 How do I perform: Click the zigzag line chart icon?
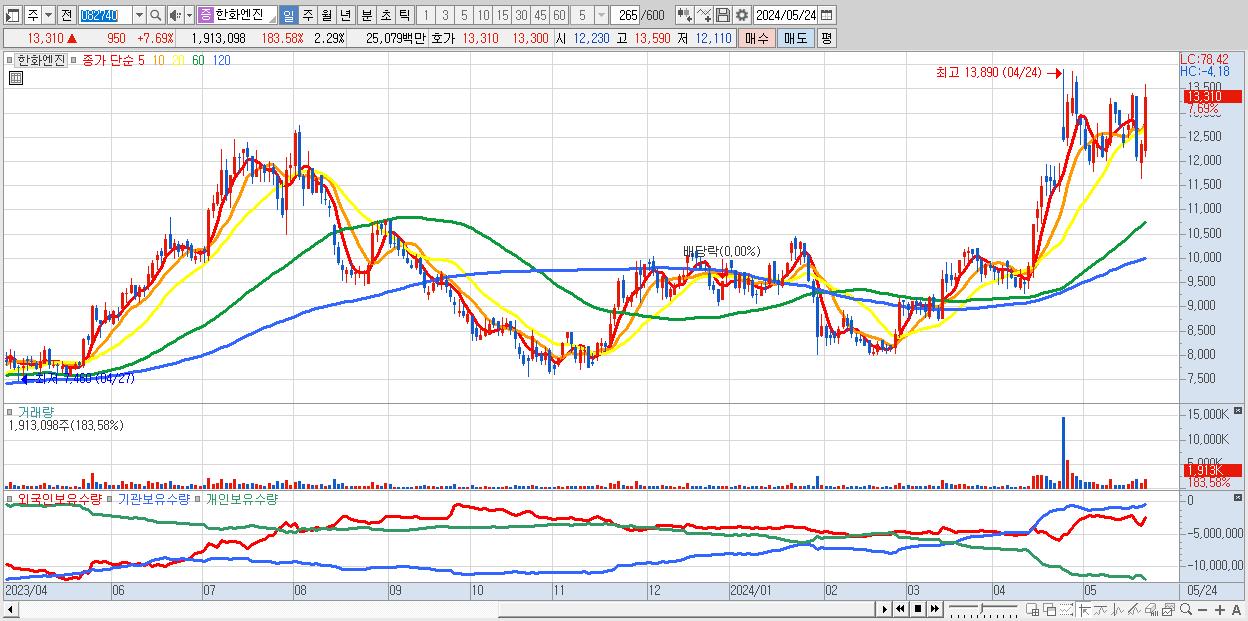click(x=1117, y=609)
